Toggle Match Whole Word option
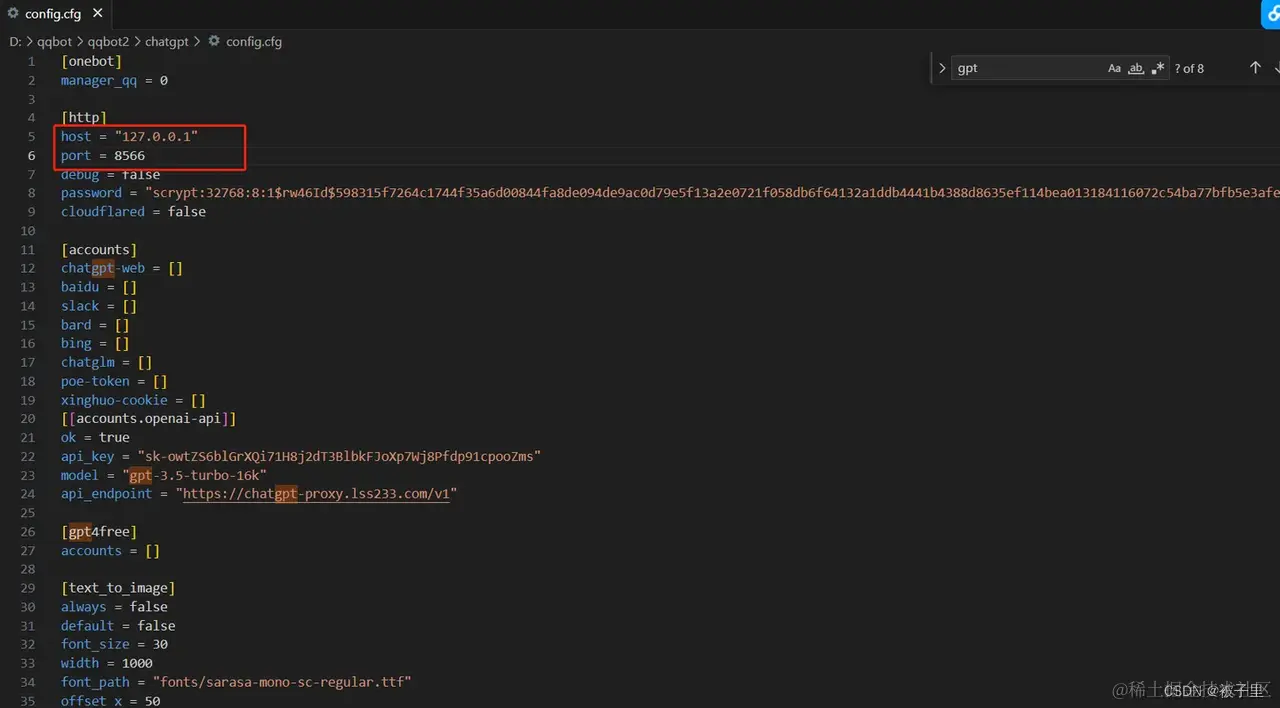This screenshot has height=708, width=1280. point(1136,68)
